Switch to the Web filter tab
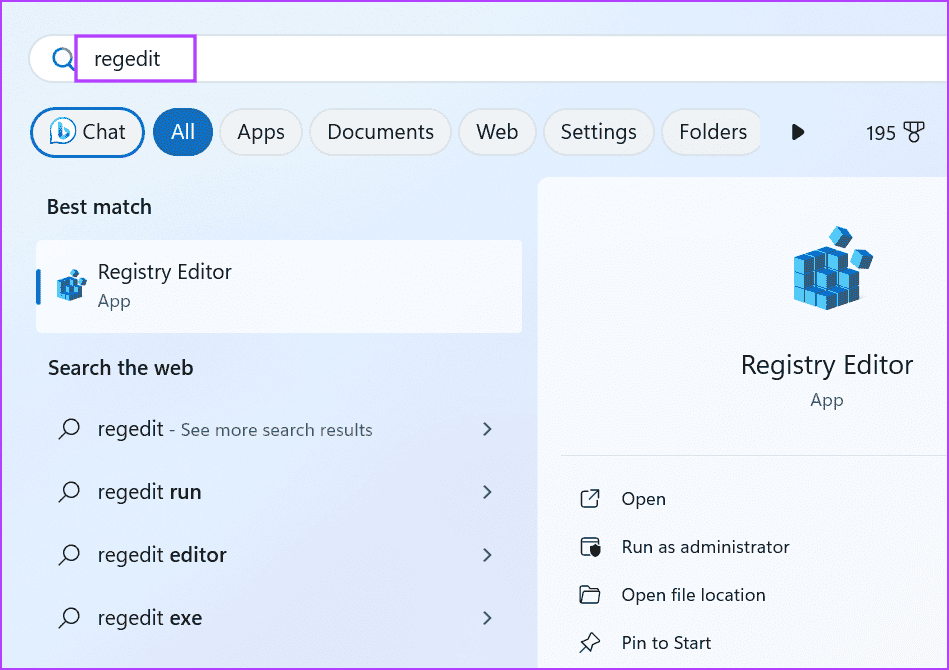The width and height of the screenshot is (949, 670). point(497,132)
